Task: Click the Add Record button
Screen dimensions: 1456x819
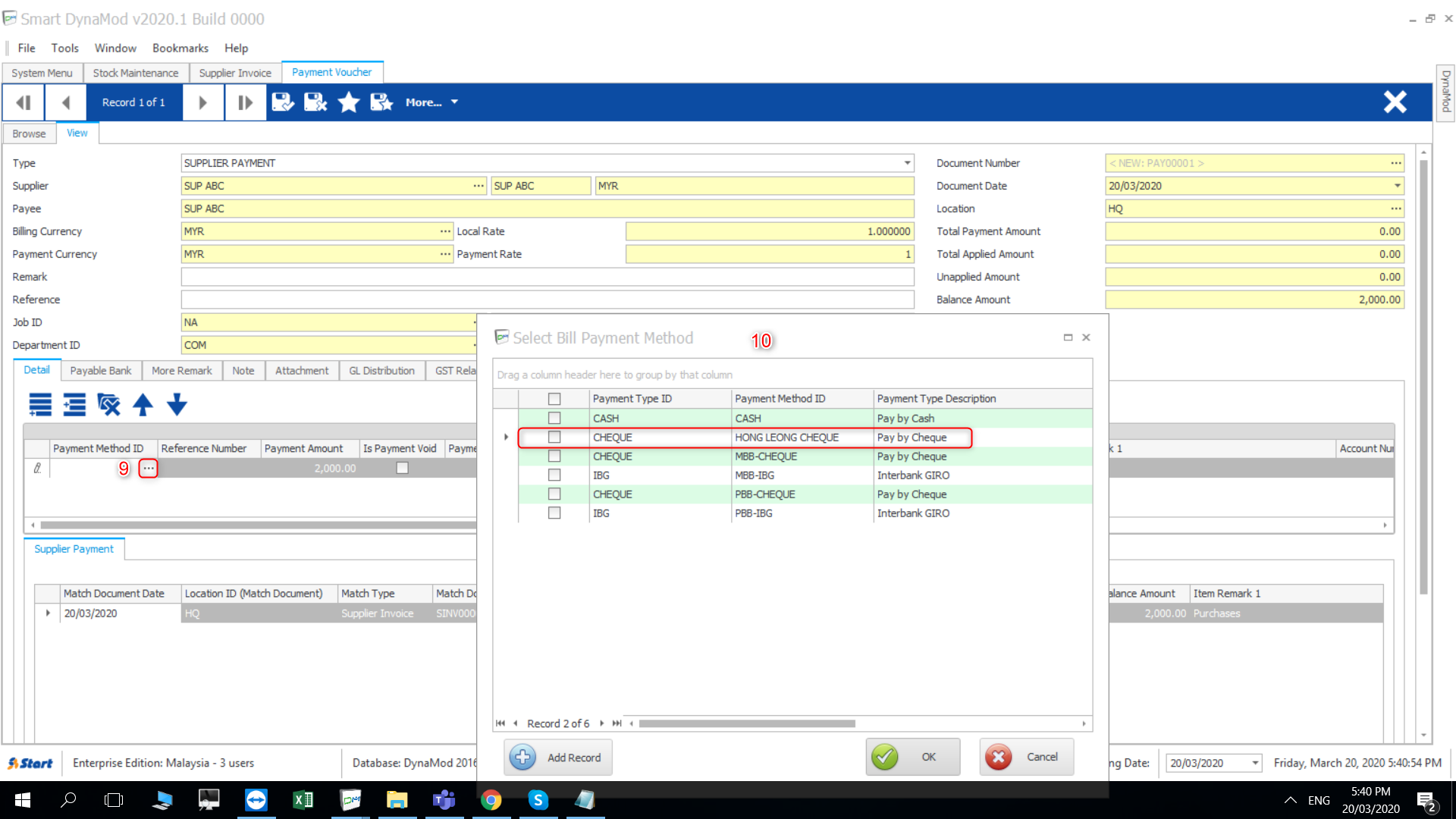Action: click(x=558, y=758)
